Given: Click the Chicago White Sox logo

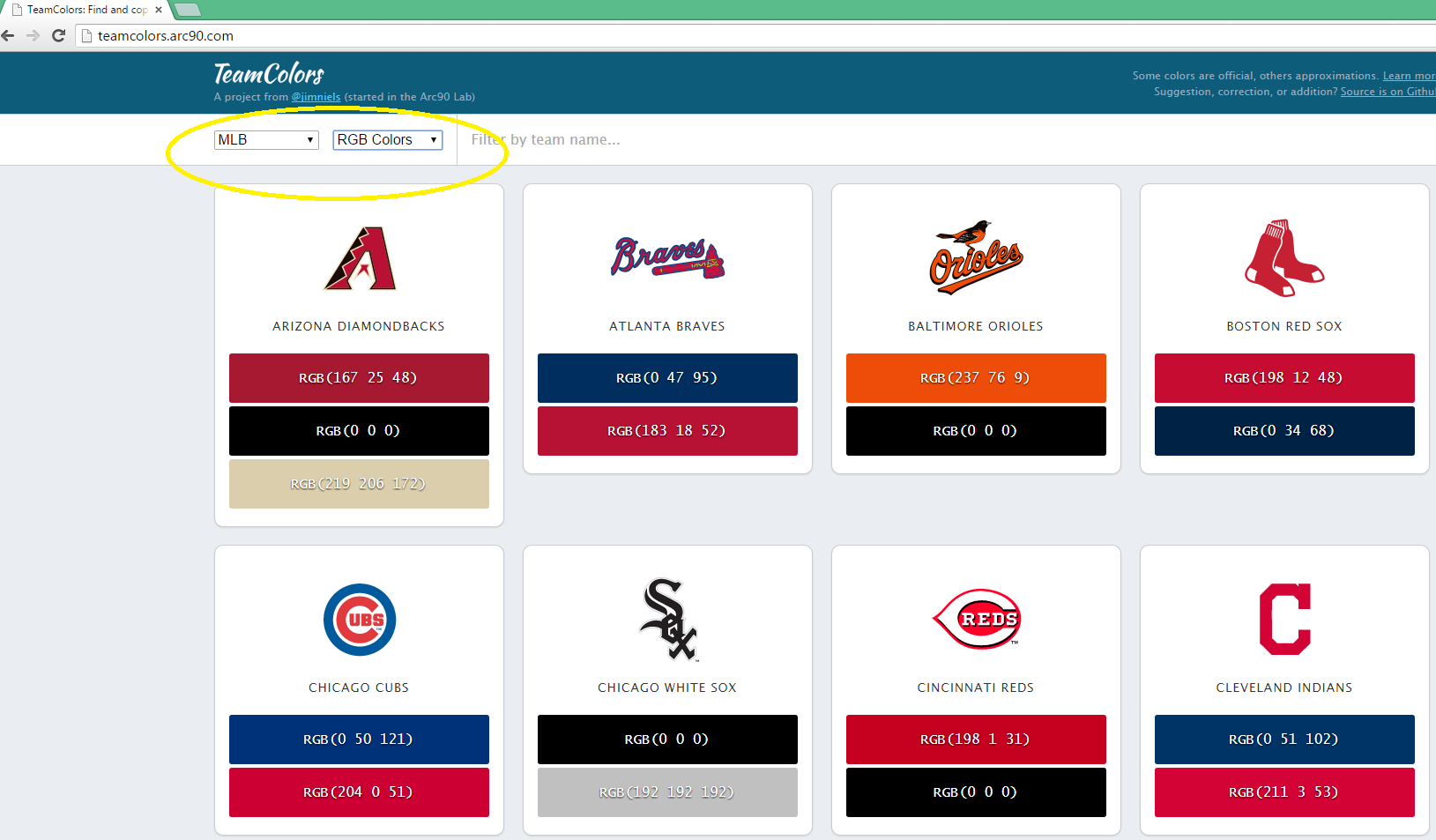Looking at the screenshot, I should pyautogui.click(x=668, y=620).
